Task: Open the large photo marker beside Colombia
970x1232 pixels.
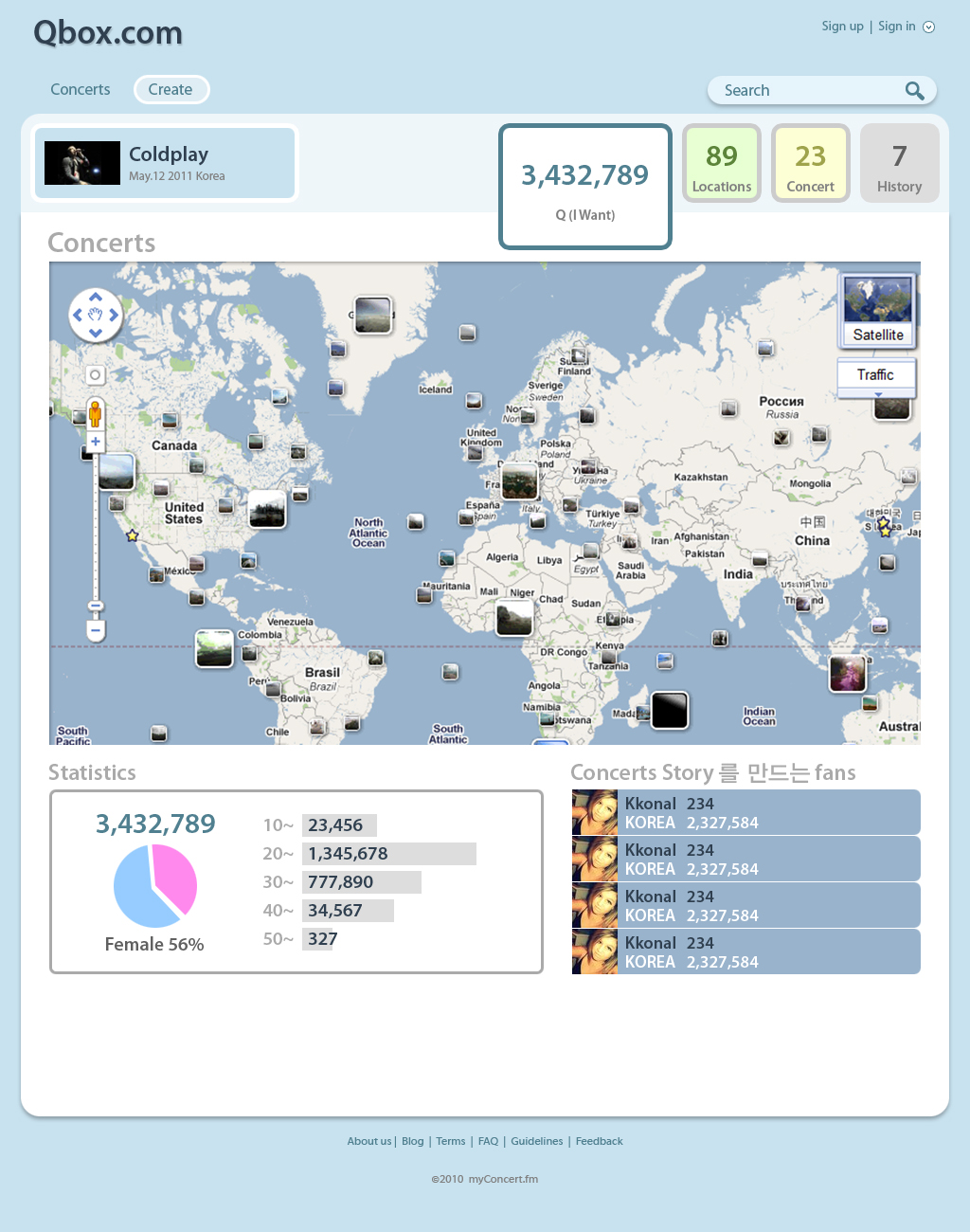Action: click(x=214, y=648)
